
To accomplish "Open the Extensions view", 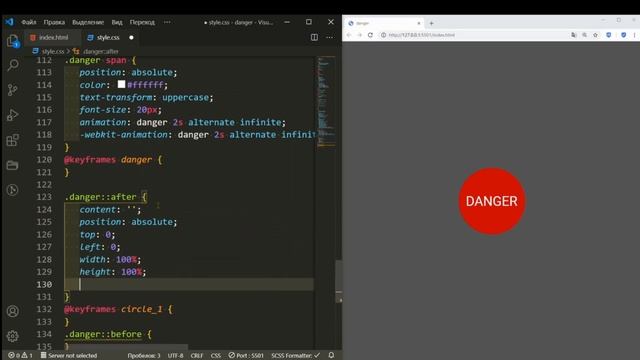I will coord(13,140).
